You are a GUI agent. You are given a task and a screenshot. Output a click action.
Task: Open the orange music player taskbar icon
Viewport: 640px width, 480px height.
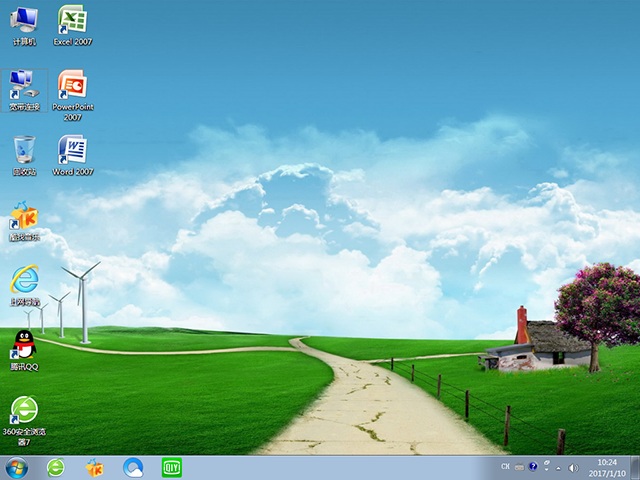coord(95,467)
